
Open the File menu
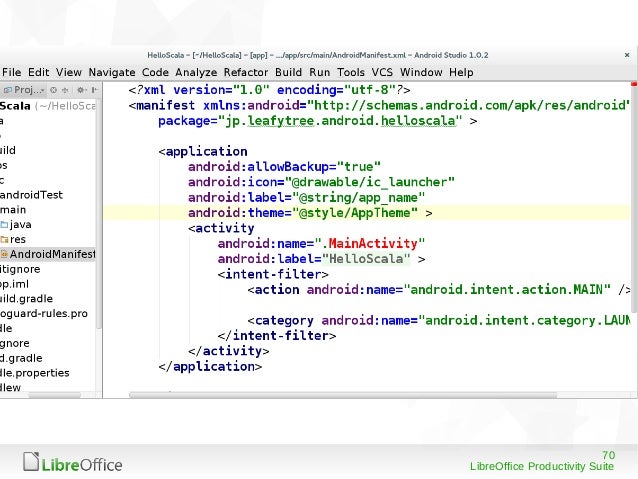click(x=11, y=72)
